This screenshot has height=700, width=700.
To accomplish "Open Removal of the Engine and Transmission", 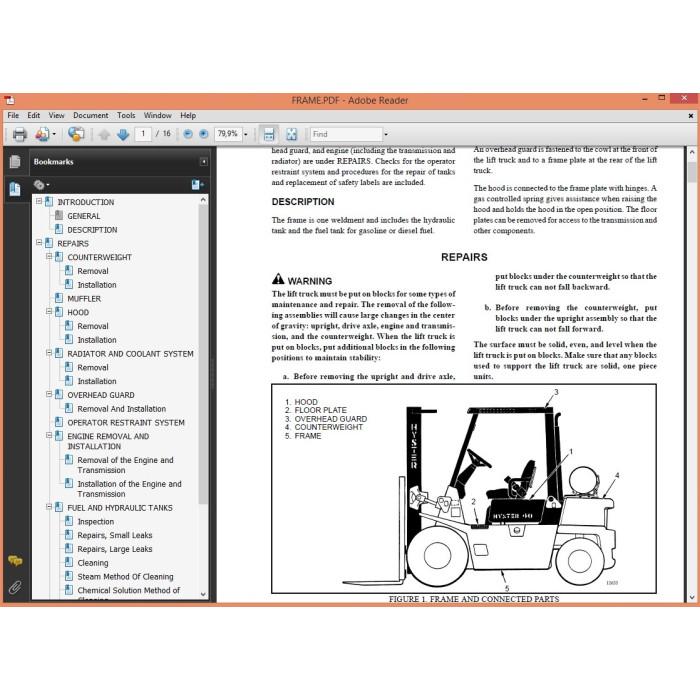I will point(125,465).
